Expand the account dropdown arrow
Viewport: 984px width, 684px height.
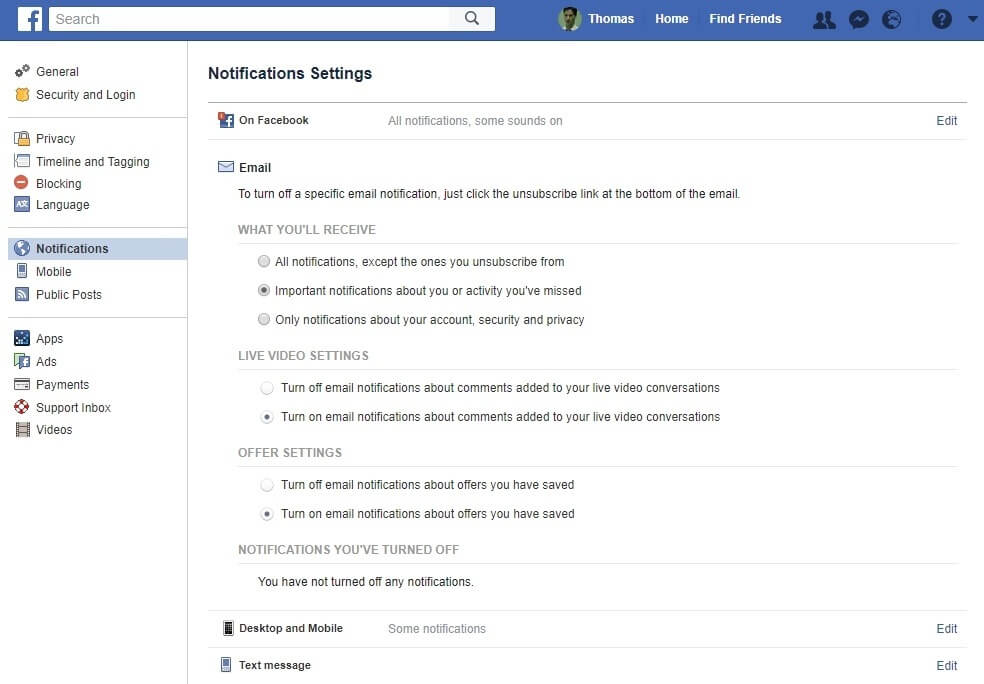973,19
